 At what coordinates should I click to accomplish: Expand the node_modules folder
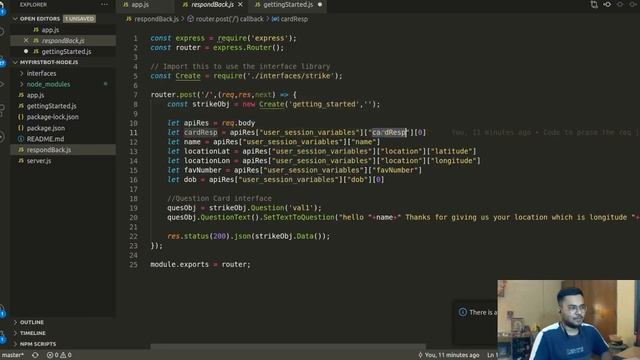[48, 84]
